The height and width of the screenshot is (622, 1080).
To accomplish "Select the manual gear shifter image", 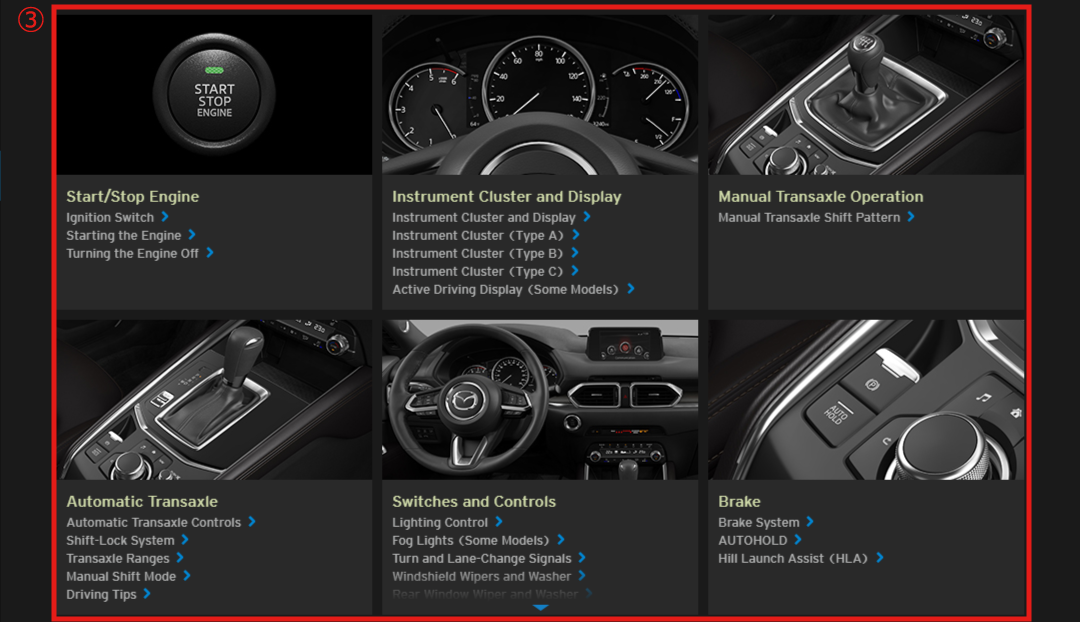I will point(866,95).
